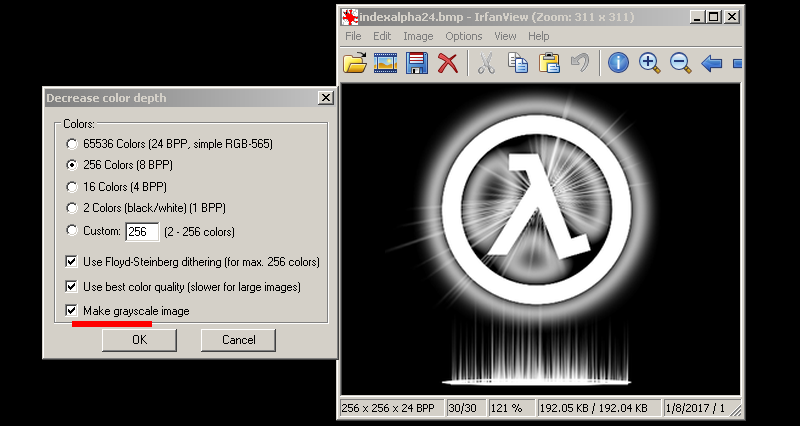Click the red X Delete file icon

[x=447, y=63]
